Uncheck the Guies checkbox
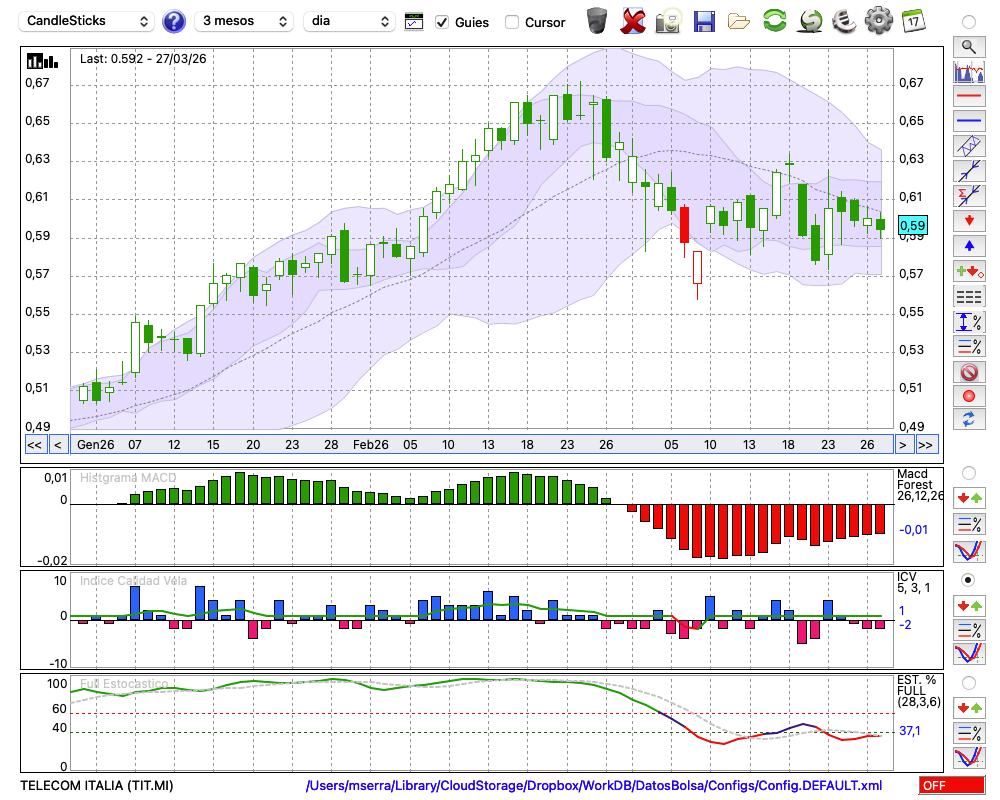The height and width of the screenshot is (800, 1000). coord(442,22)
